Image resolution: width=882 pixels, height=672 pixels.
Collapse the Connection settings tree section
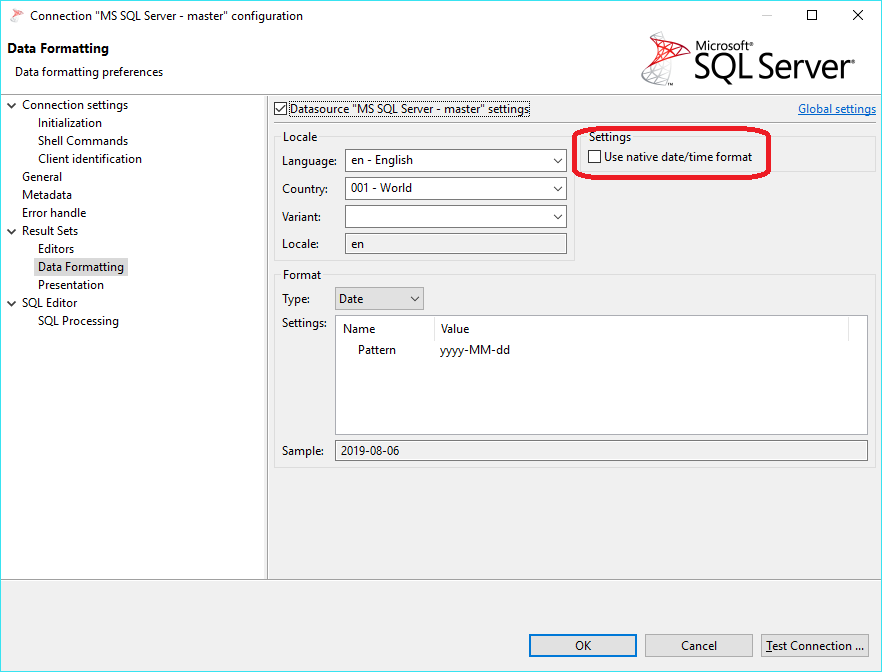click(x=11, y=104)
